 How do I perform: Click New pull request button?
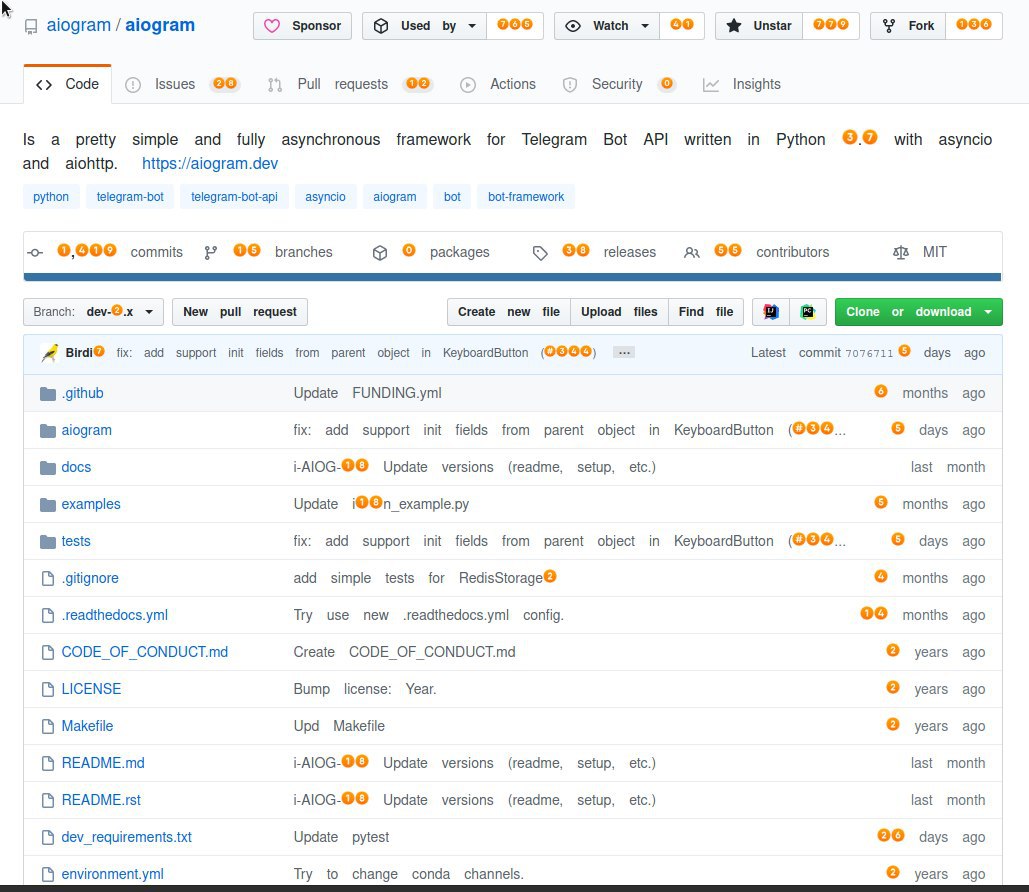240,312
